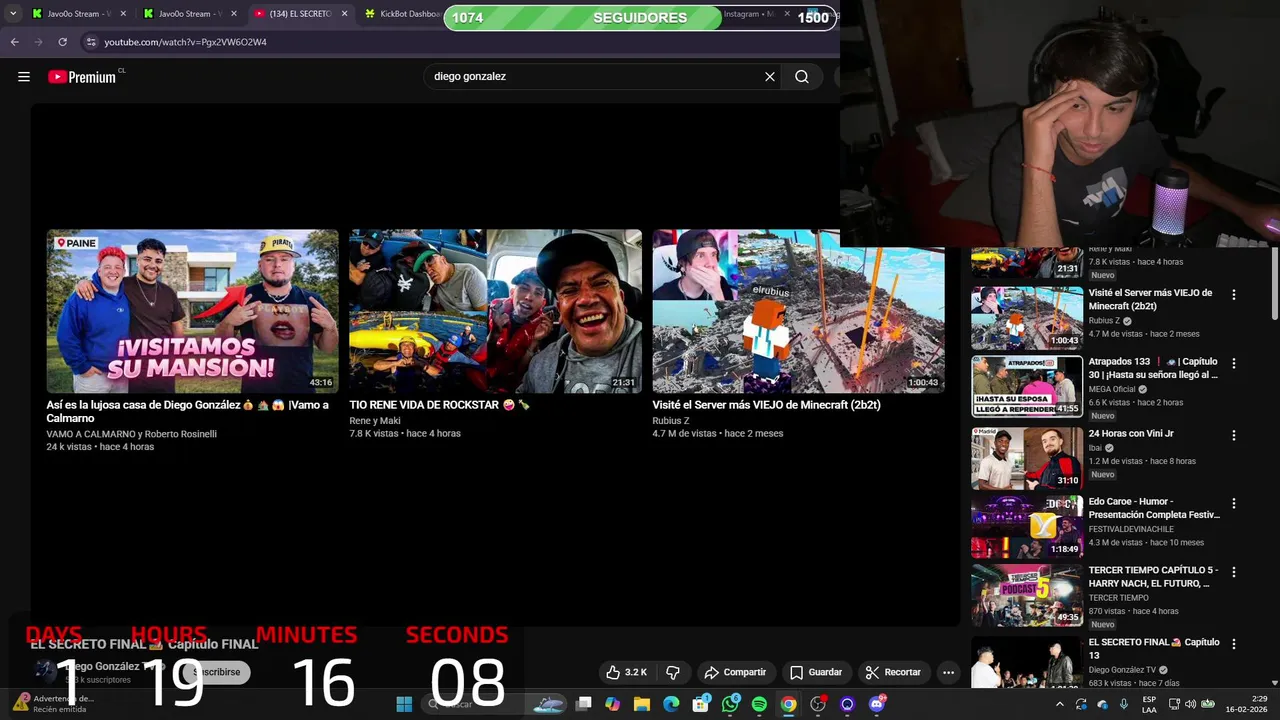Play Minecraft 2b2t end-screen thumbnail
Viewport: 1280px width, 720px height.
[798, 311]
